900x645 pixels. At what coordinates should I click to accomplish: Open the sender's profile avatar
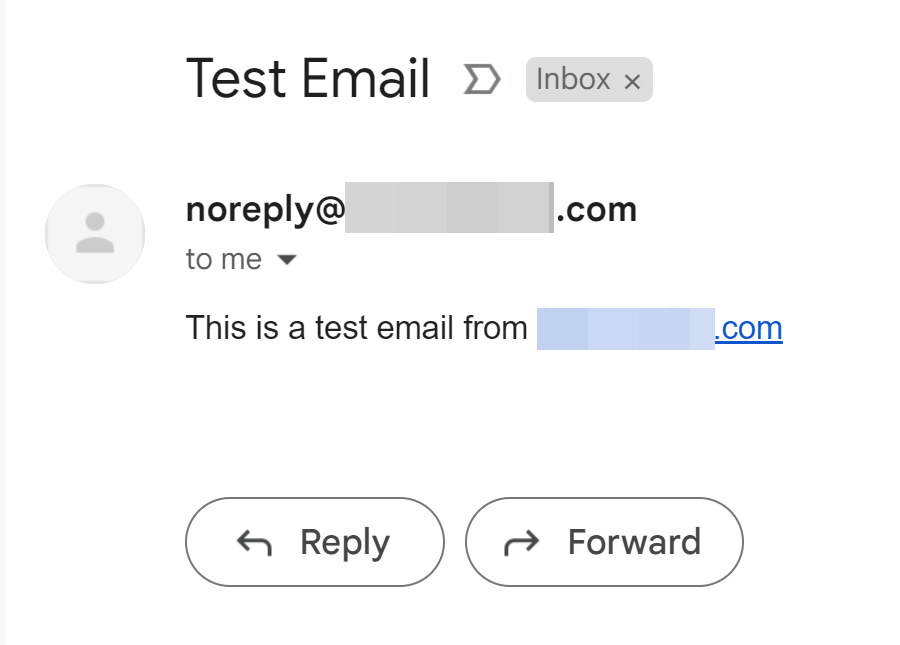click(x=95, y=234)
